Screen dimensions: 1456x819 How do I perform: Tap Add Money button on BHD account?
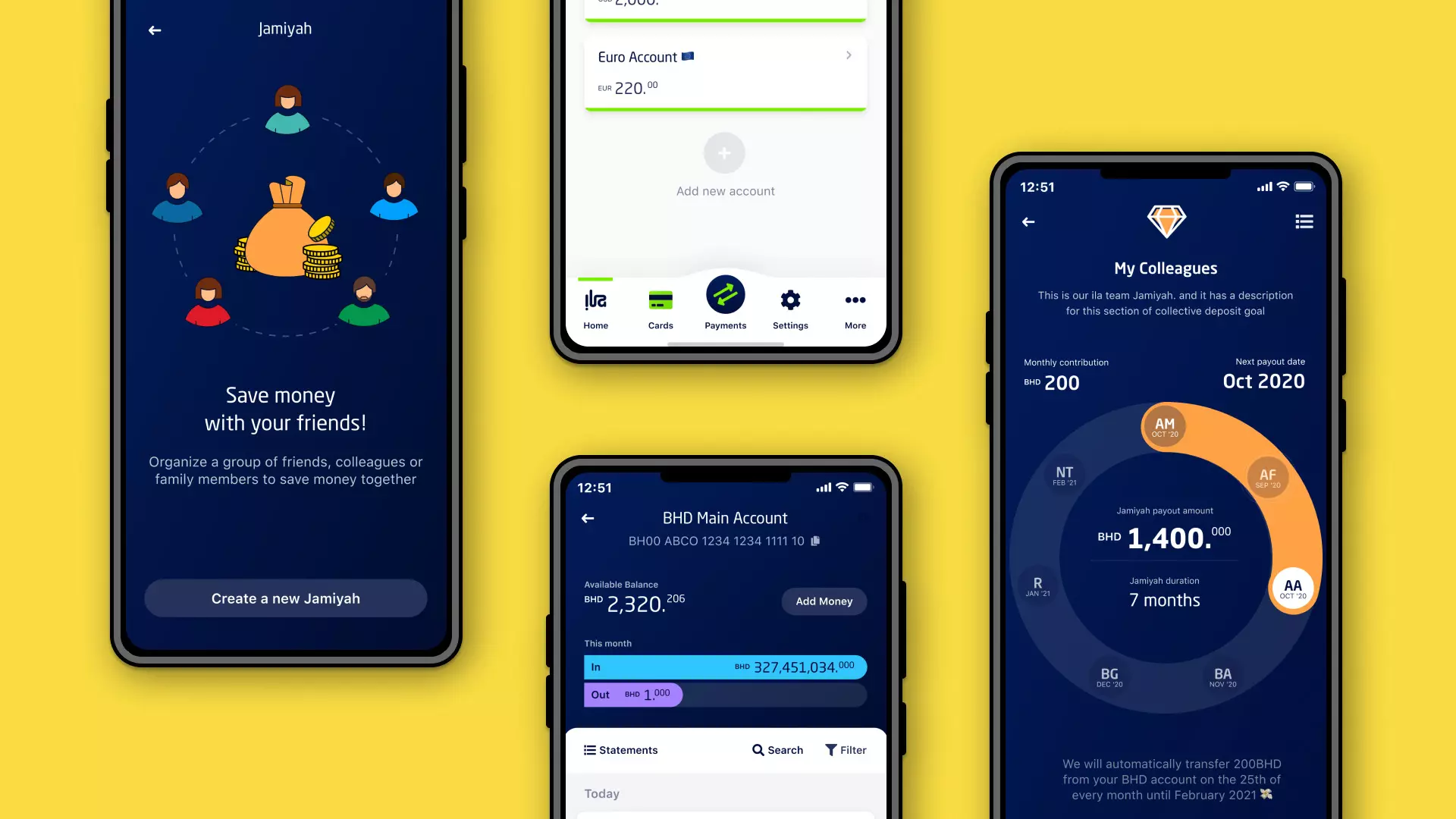(824, 601)
